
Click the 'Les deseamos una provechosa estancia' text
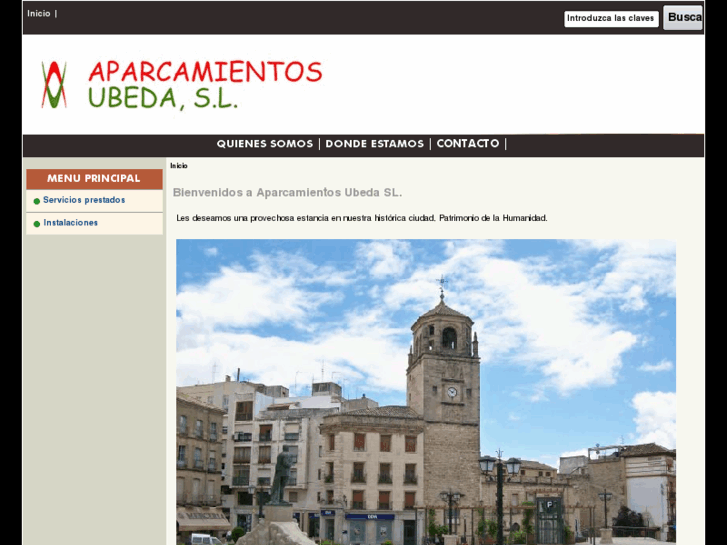(362, 218)
